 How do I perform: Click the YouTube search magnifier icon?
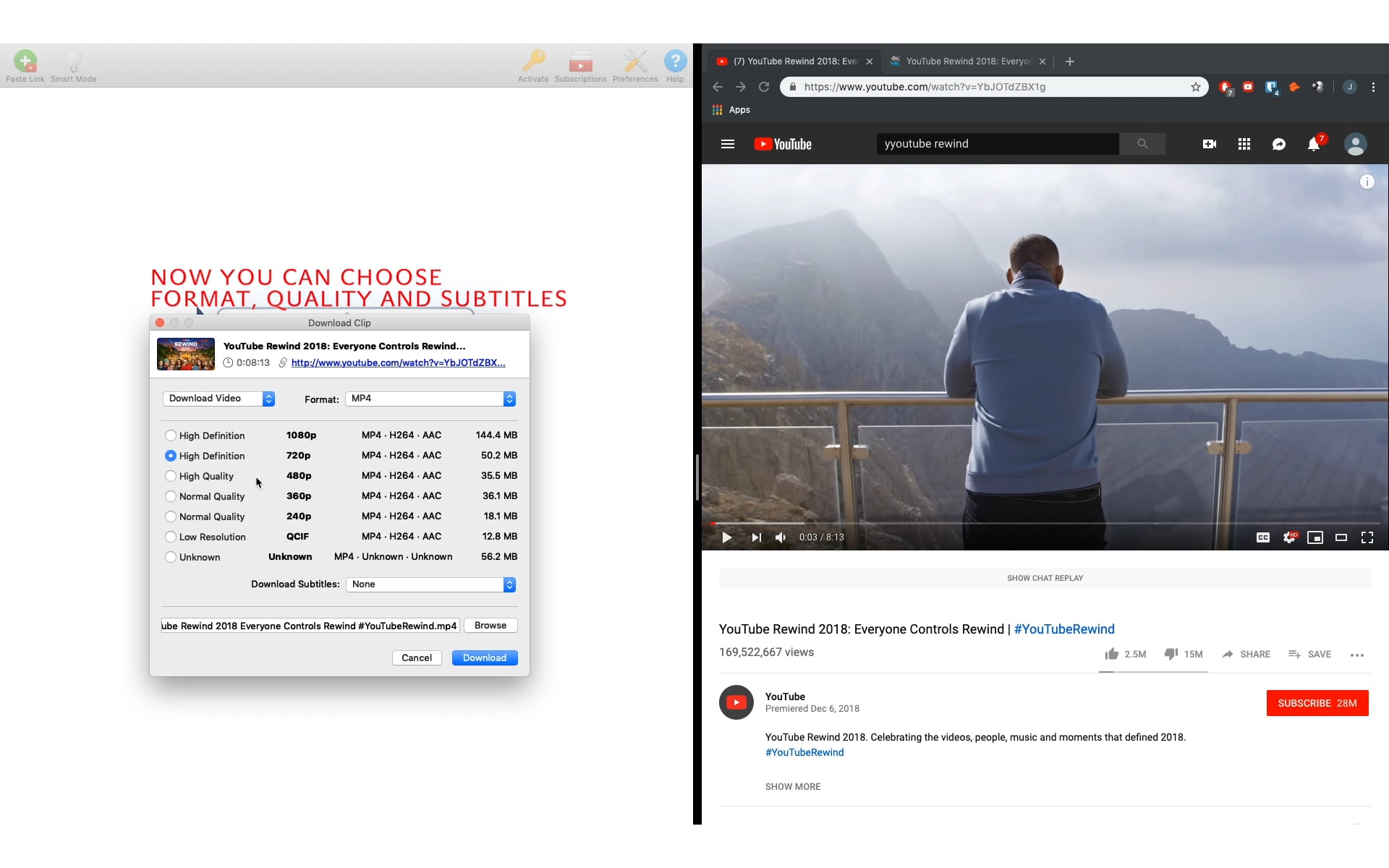coord(1142,143)
